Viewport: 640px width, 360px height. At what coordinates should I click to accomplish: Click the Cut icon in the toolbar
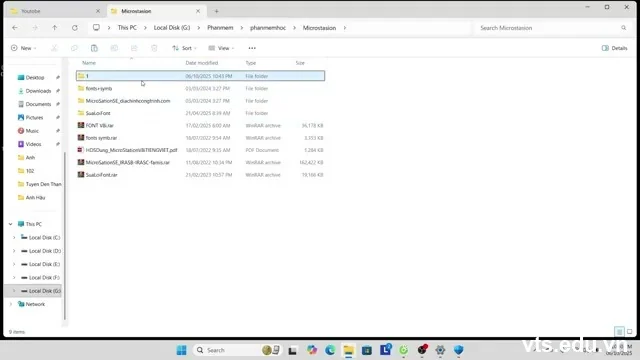pyautogui.click(x=54, y=48)
